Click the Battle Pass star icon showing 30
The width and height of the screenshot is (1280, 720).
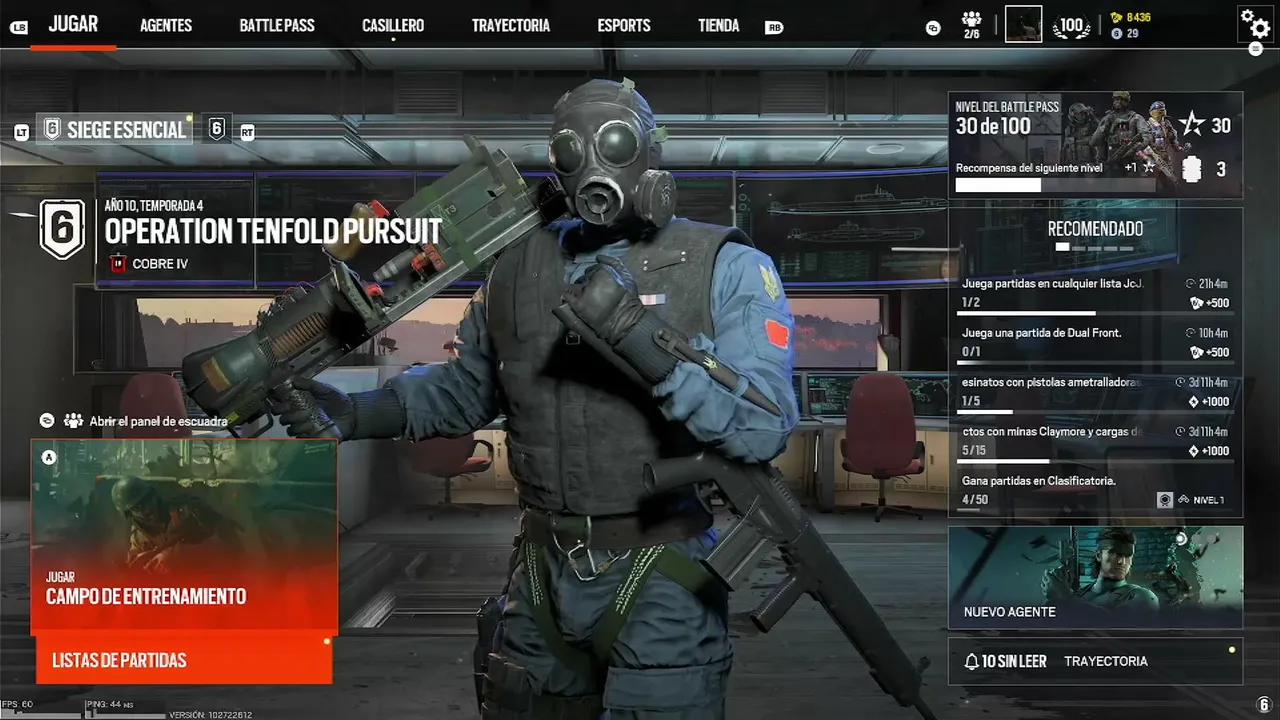pos(1191,125)
